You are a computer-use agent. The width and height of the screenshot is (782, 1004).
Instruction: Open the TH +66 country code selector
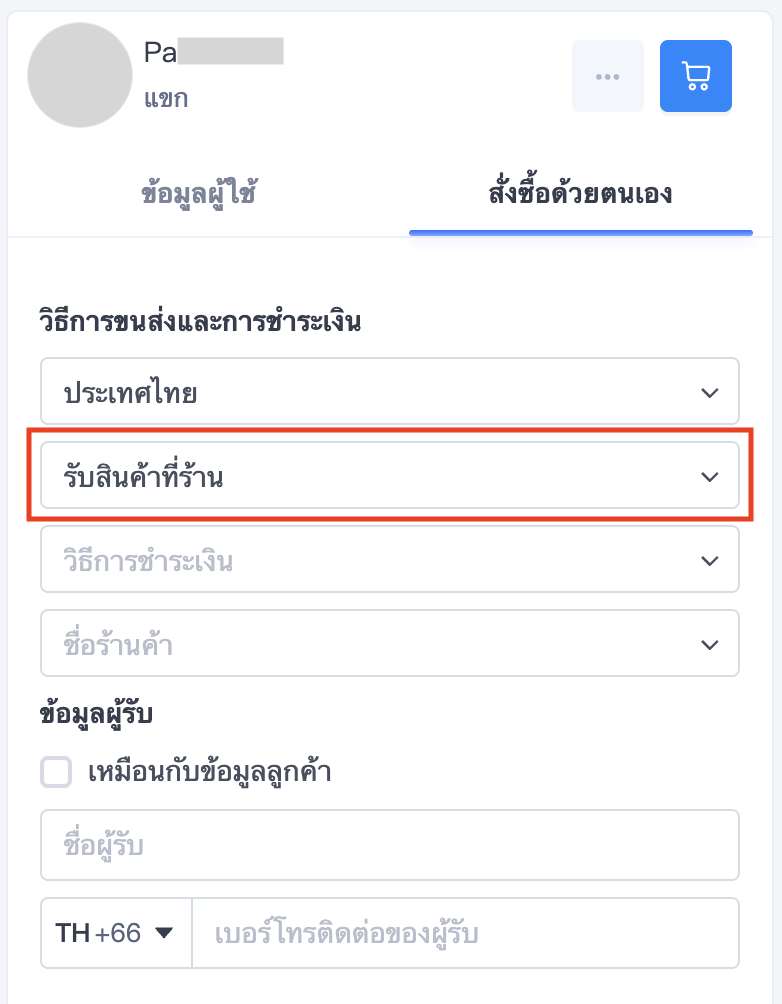[x=116, y=933]
